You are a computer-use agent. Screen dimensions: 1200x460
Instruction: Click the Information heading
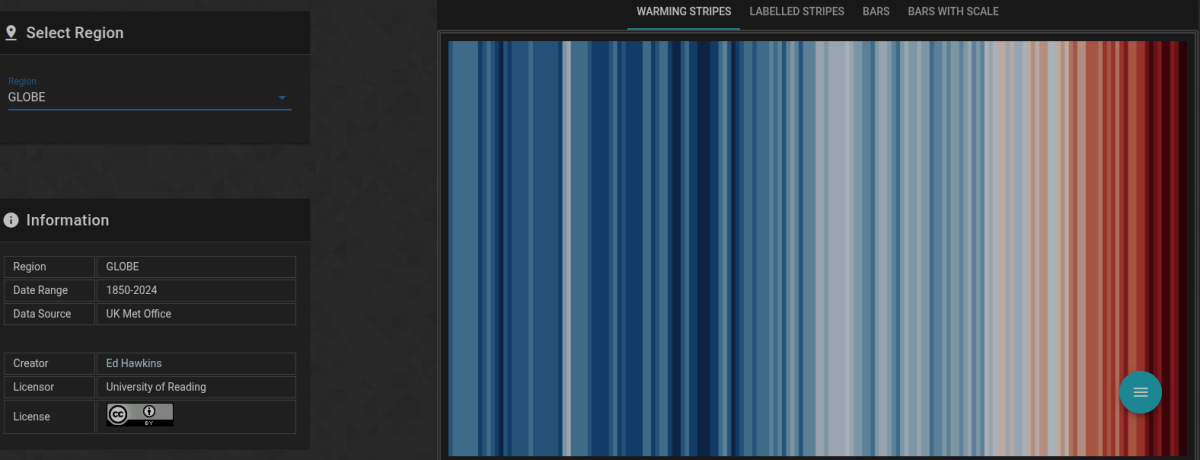tap(67, 220)
